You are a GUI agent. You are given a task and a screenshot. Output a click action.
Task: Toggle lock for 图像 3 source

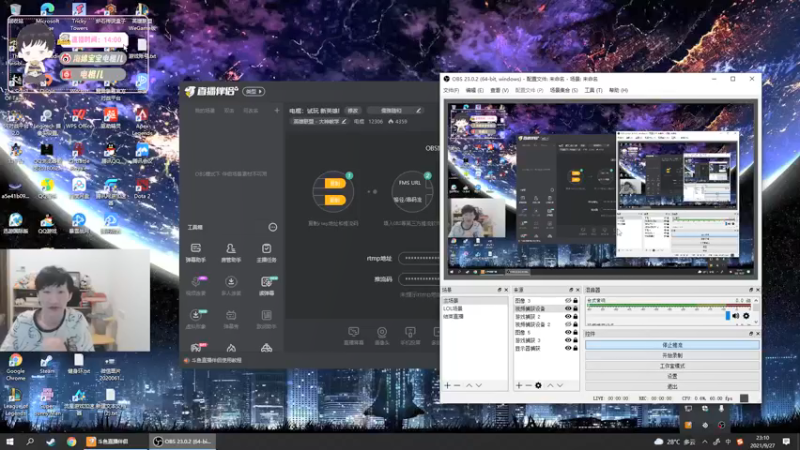click(x=575, y=301)
